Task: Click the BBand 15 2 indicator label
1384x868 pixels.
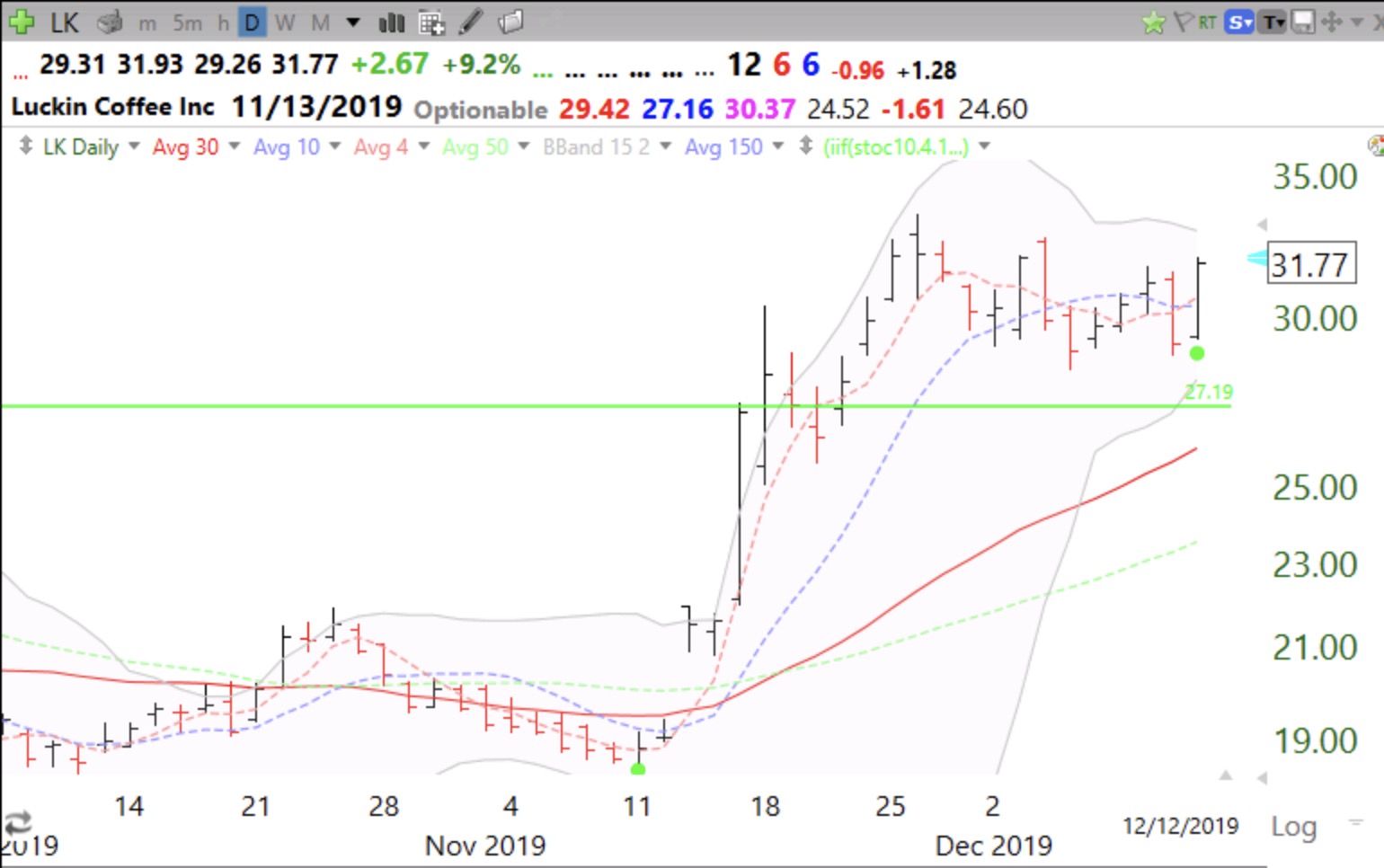Action: [596, 146]
